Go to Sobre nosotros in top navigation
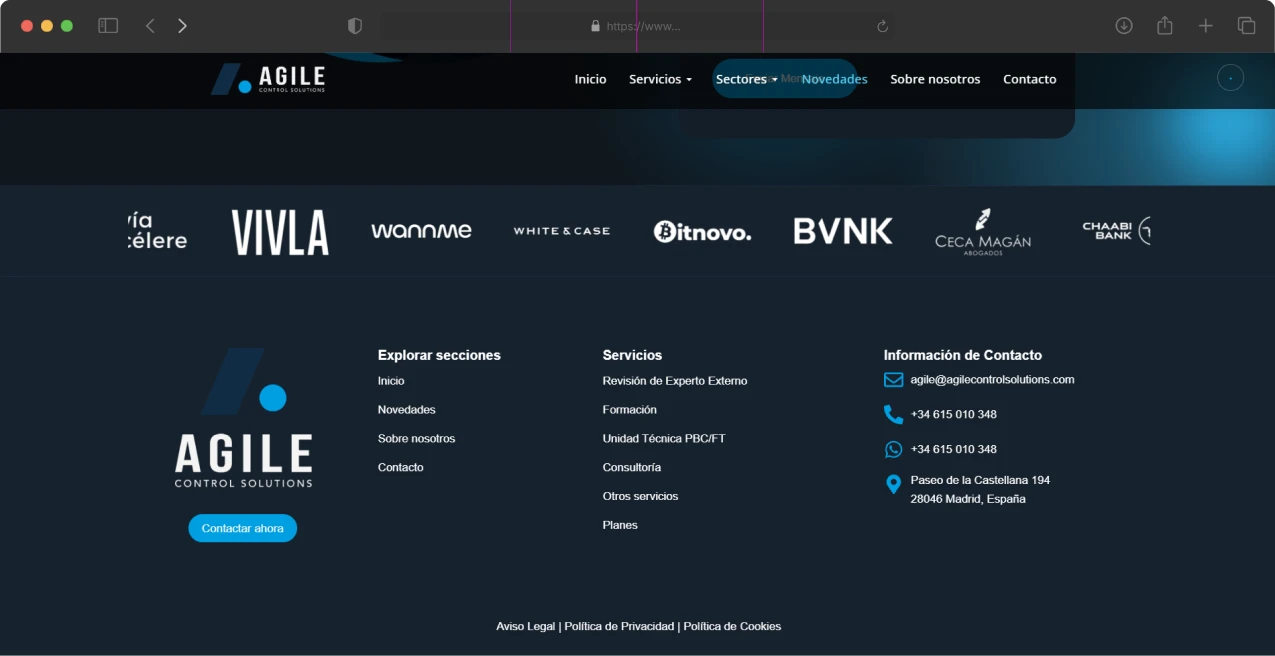The image size is (1275, 656). 935,79
